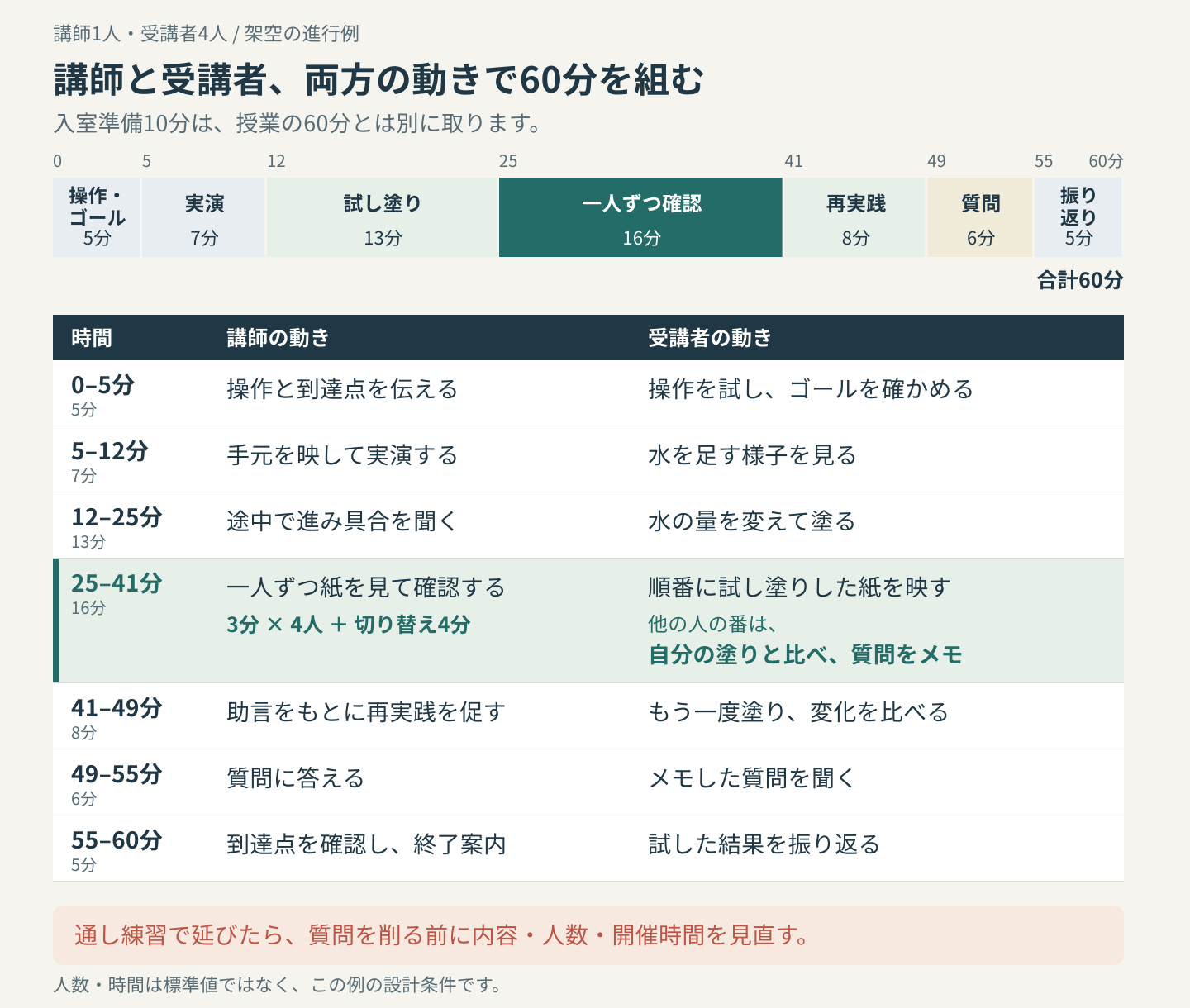This screenshot has width=1190, height=1008.
Task: Click 水の量を変えて塗る cell
Action: coord(752,521)
